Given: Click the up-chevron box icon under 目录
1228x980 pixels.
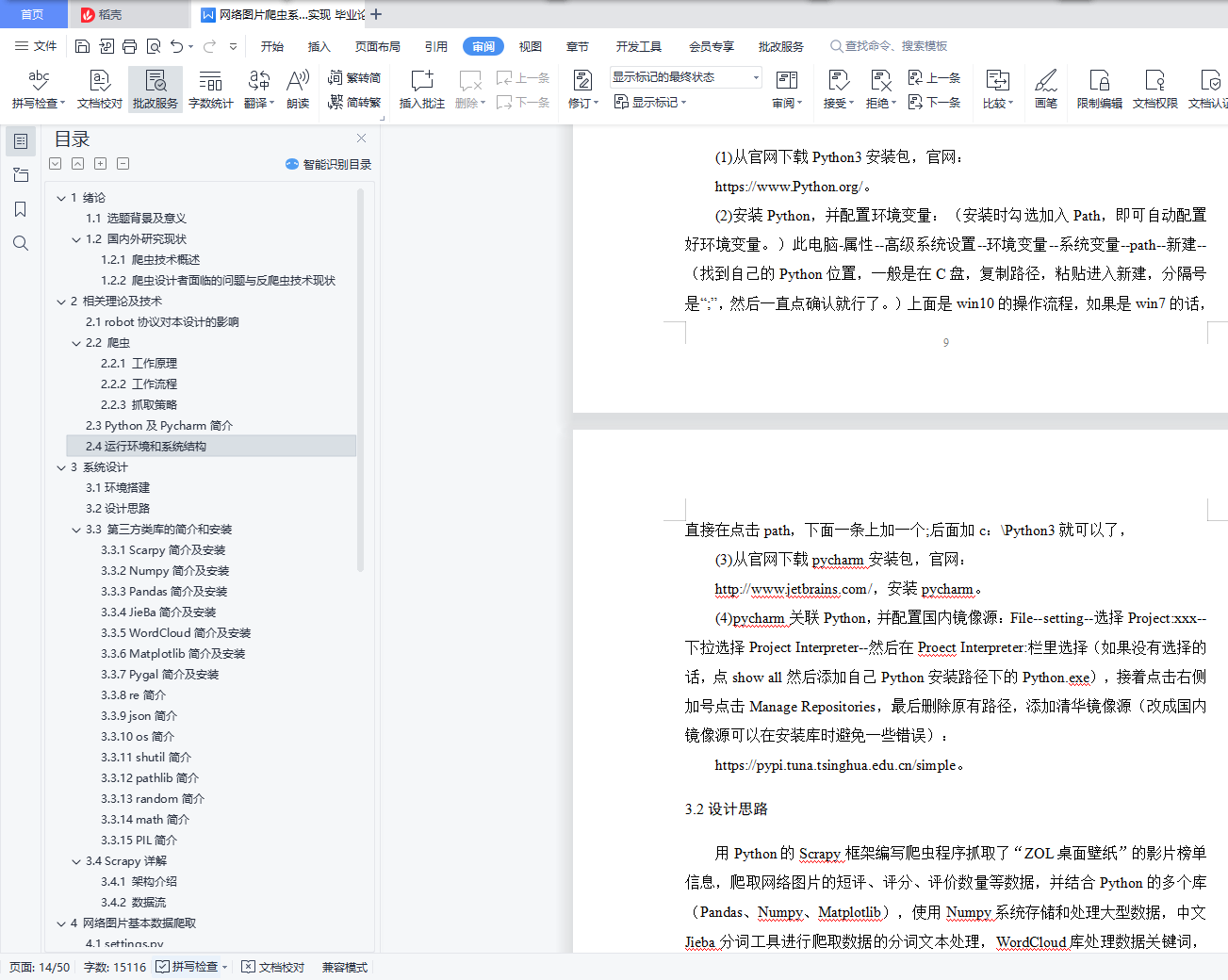Looking at the screenshot, I should pos(78,164).
